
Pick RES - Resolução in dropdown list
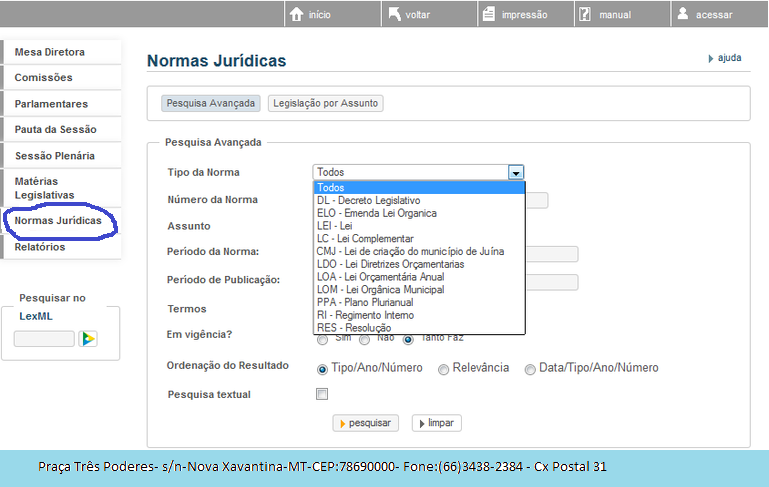coord(354,328)
